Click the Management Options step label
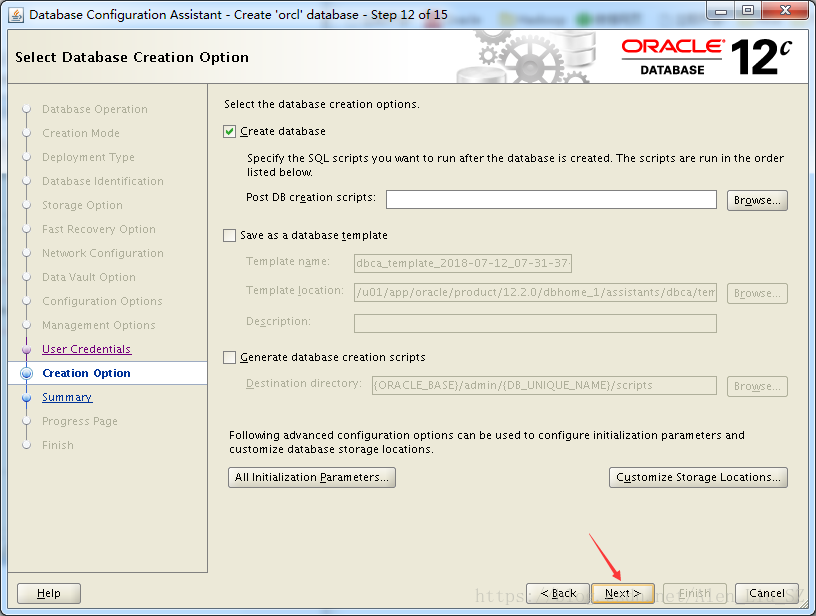Viewport: 816px width, 616px height. pyautogui.click(x=99, y=325)
